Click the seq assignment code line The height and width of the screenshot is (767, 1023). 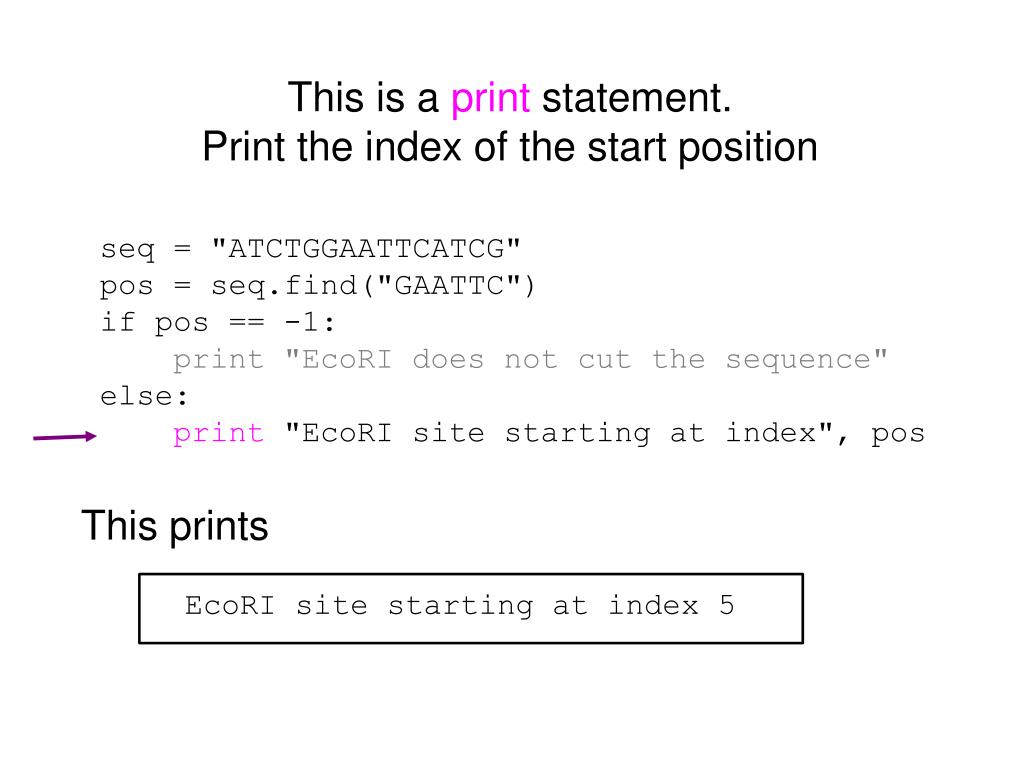(x=311, y=249)
